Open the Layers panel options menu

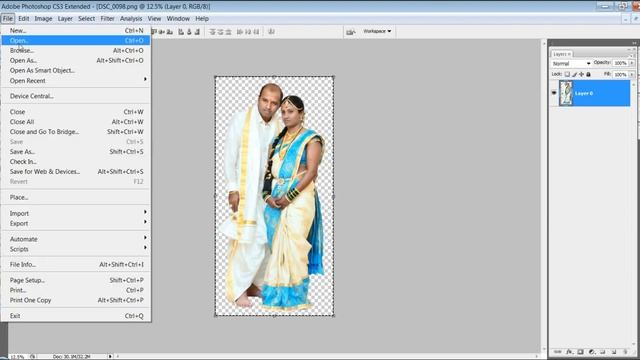tap(631, 56)
